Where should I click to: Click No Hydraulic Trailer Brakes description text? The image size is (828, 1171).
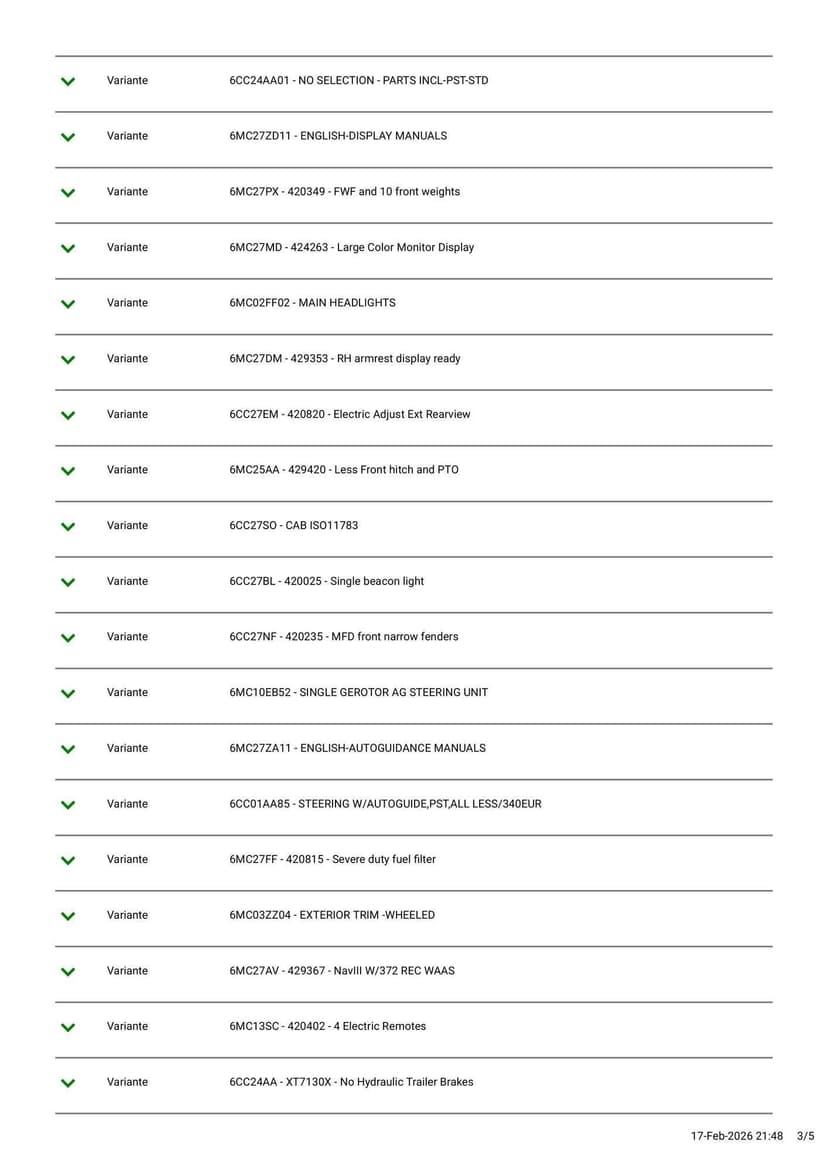tap(351, 1082)
